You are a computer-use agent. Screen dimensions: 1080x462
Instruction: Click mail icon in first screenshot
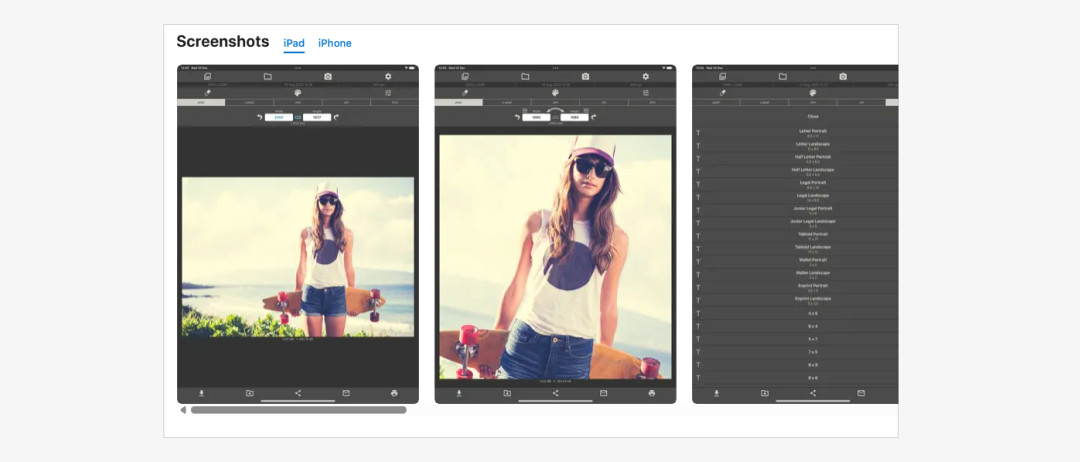pos(346,393)
